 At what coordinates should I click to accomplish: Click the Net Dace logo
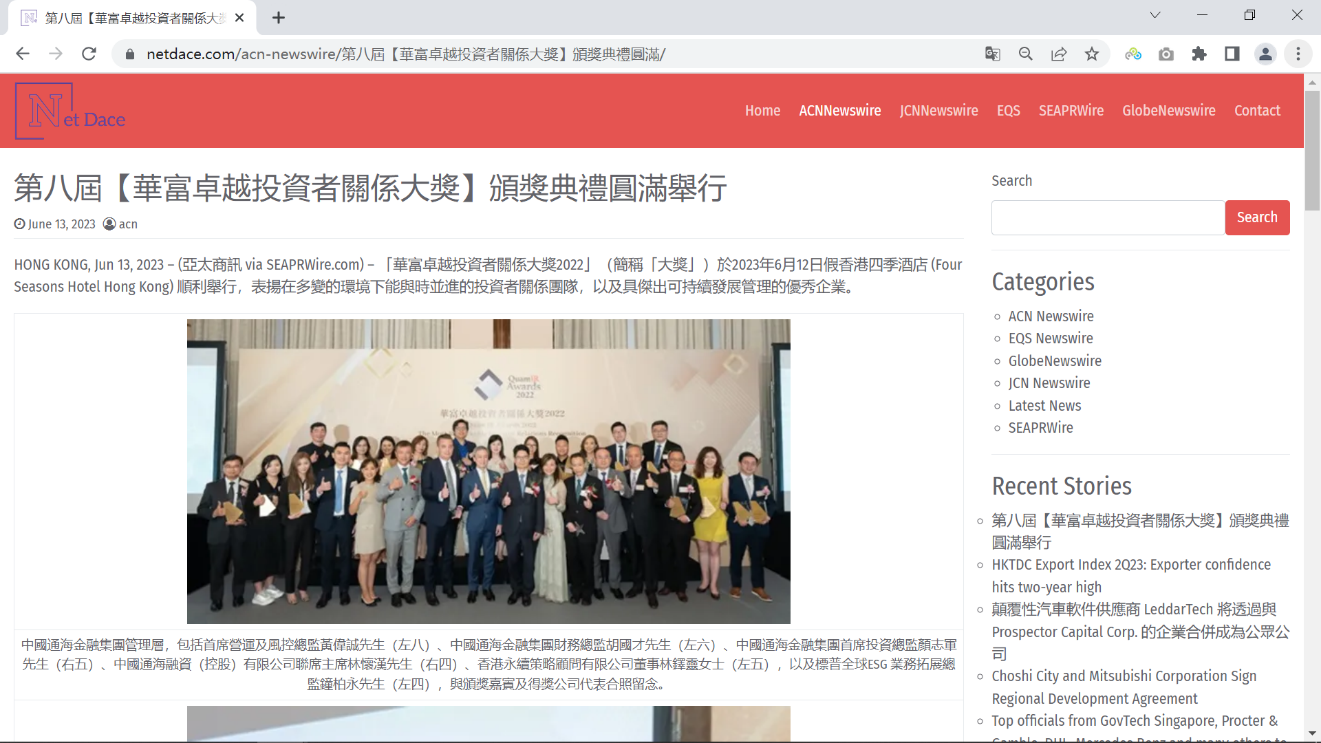(x=70, y=111)
